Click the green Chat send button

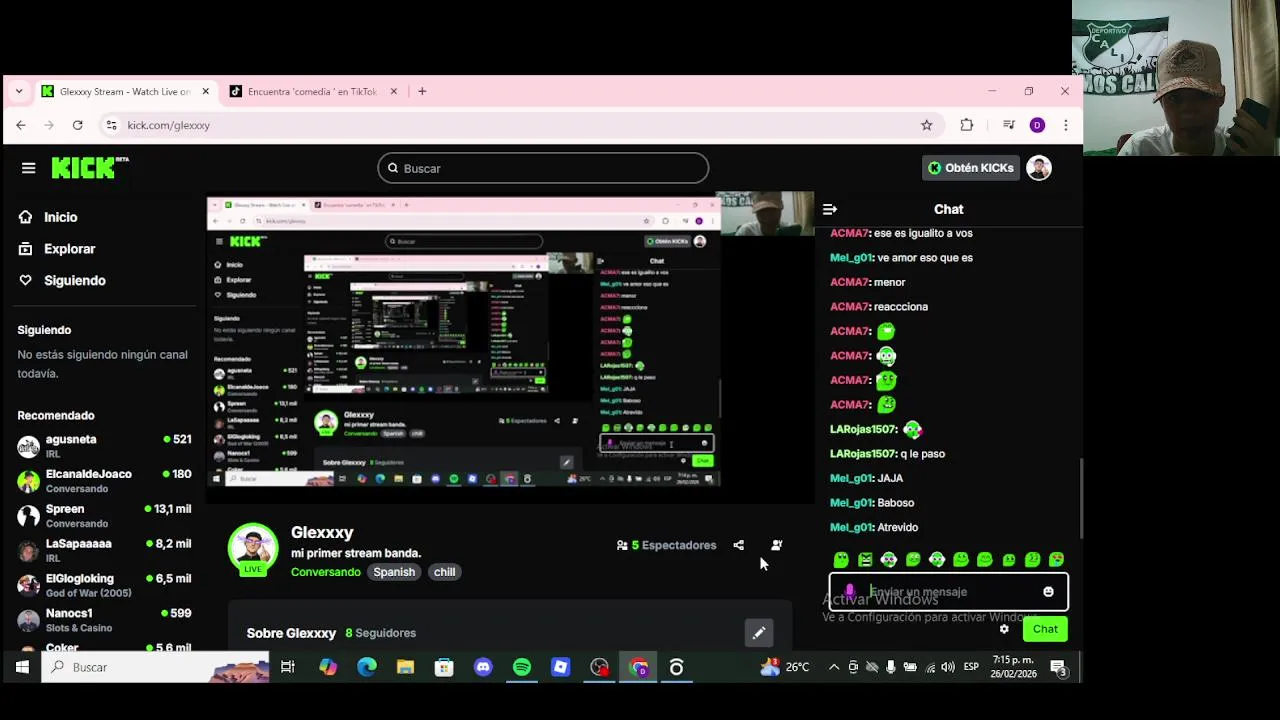[1045, 629]
